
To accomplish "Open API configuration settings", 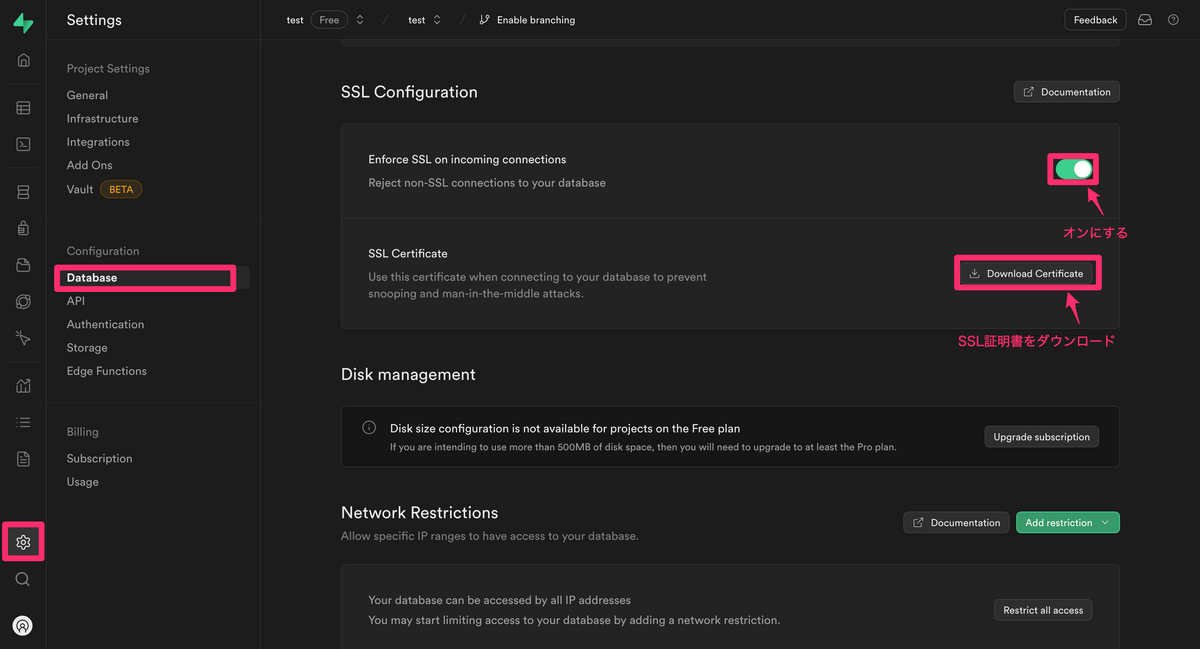I will pos(76,301).
